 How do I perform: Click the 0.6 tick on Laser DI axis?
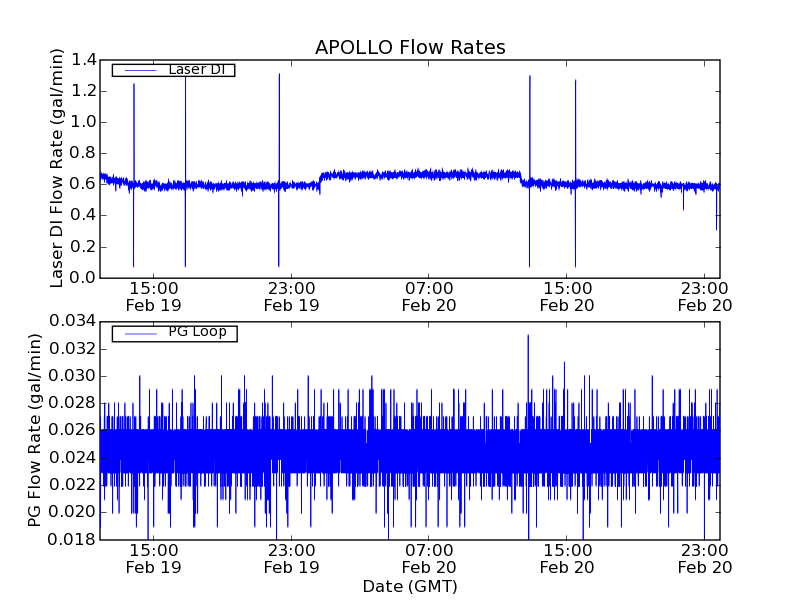84,184
